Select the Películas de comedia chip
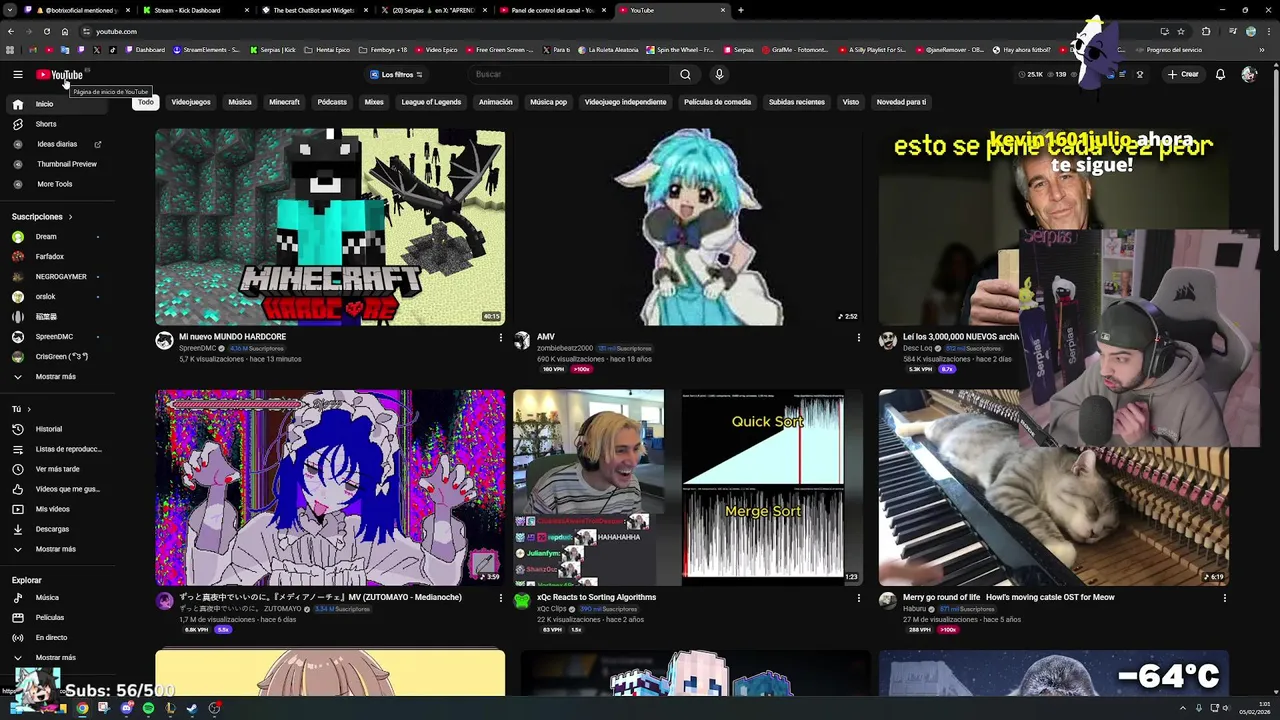Image resolution: width=1280 pixels, height=720 pixels. pyautogui.click(x=717, y=102)
